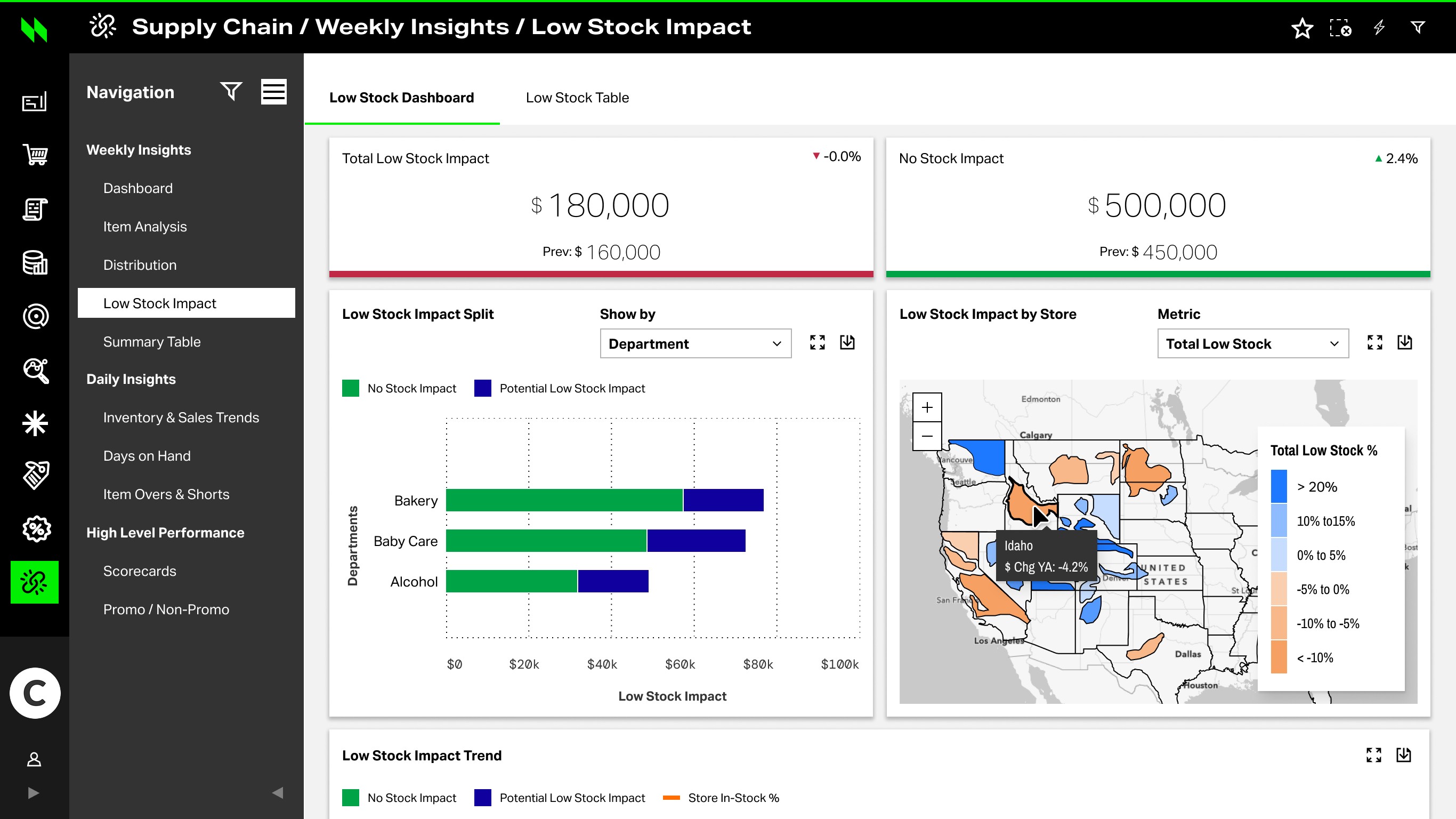
Task: Open Scorecards link under High Level Performance
Action: tap(140, 571)
